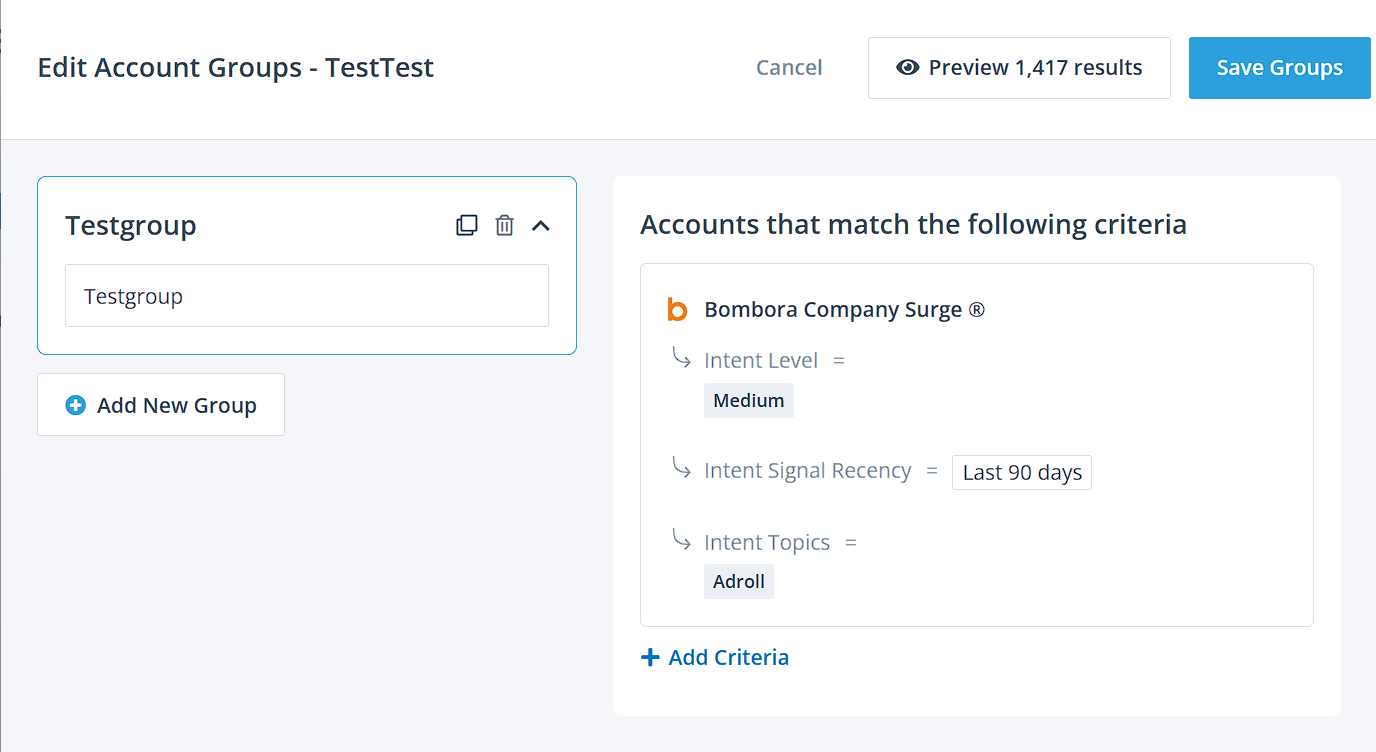Screen dimensions: 1376x752
Task: Click the Add Criteria link
Action: pyautogui.click(x=728, y=657)
